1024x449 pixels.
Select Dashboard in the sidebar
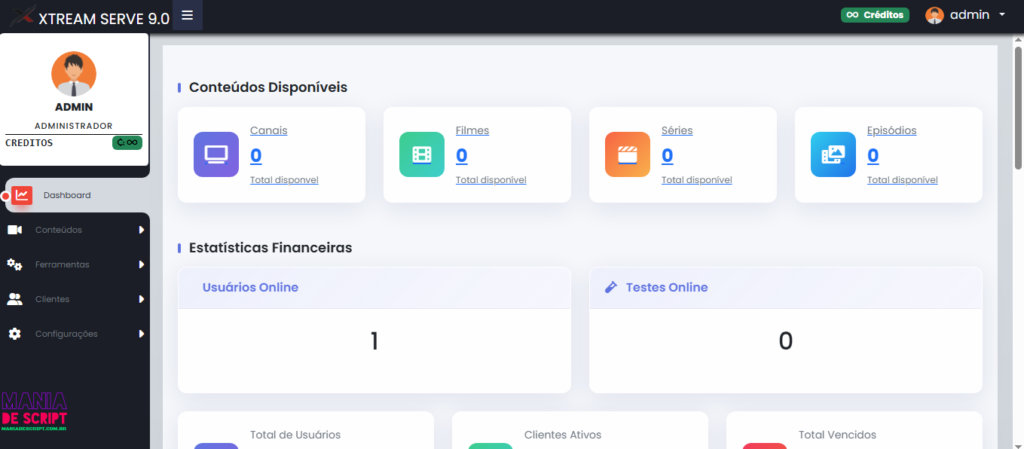[x=67, y=195]
